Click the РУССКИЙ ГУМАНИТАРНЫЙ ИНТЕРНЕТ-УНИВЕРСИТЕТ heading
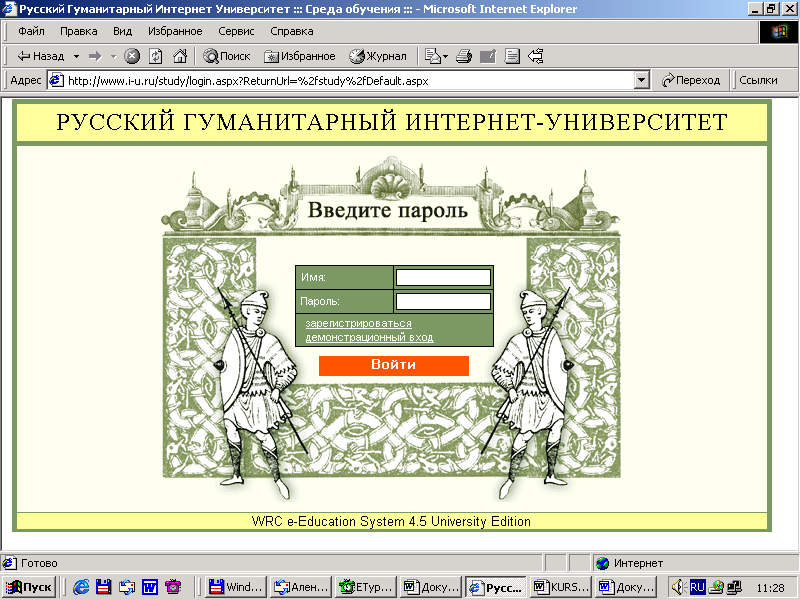800x600 pixels. click(392, 122)
